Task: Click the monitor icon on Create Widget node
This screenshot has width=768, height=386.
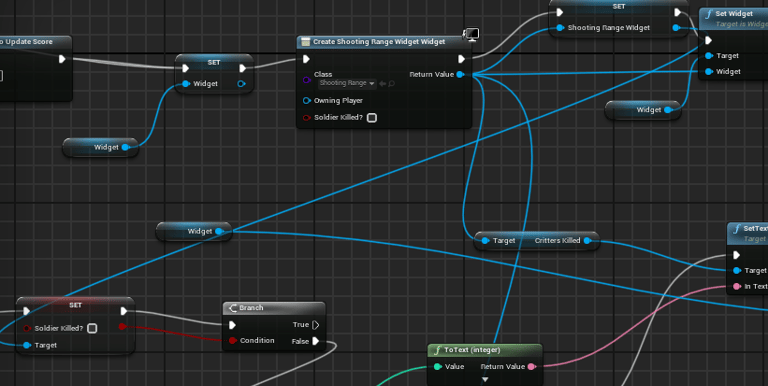Action: click(x=471, y=34)
